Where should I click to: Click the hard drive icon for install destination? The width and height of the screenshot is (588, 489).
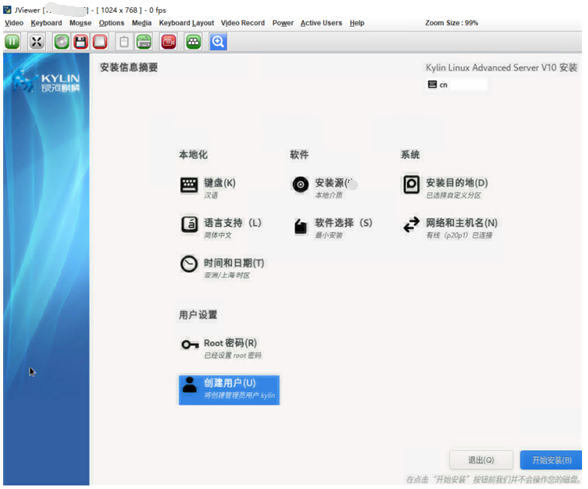pyautogui.click(x=411, y=184)
